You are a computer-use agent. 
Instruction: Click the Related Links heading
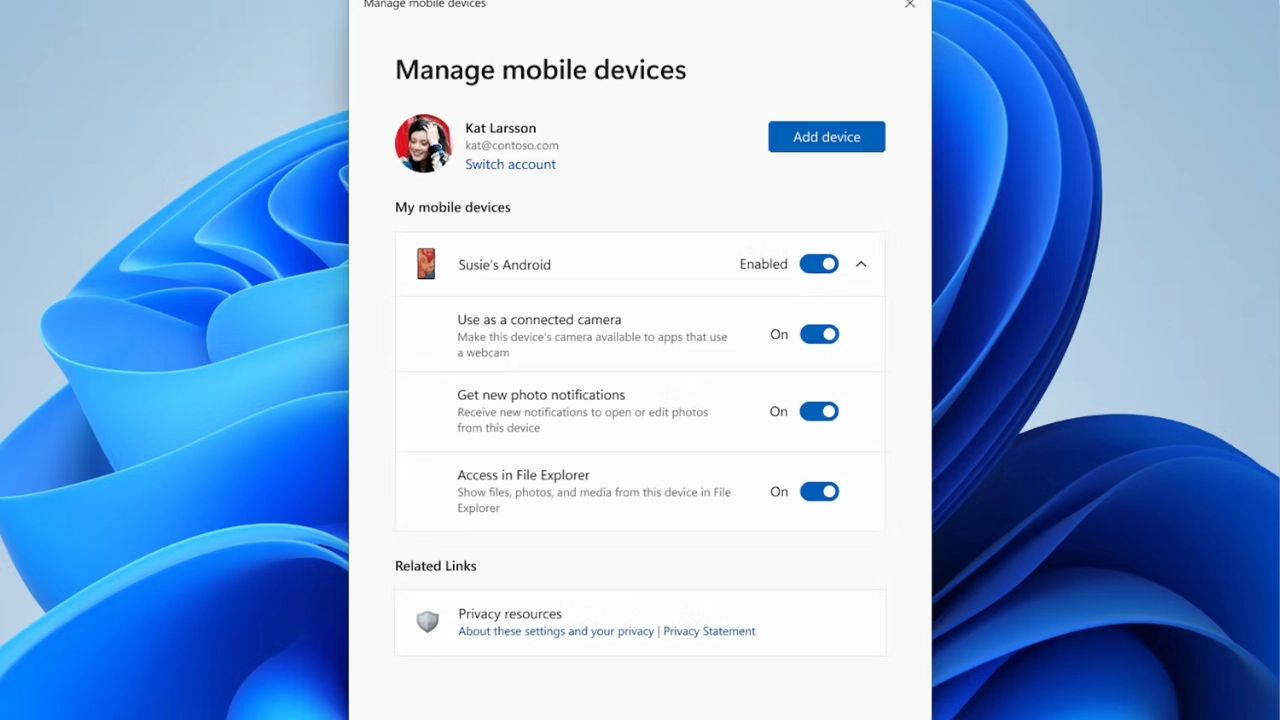point(435,565)
